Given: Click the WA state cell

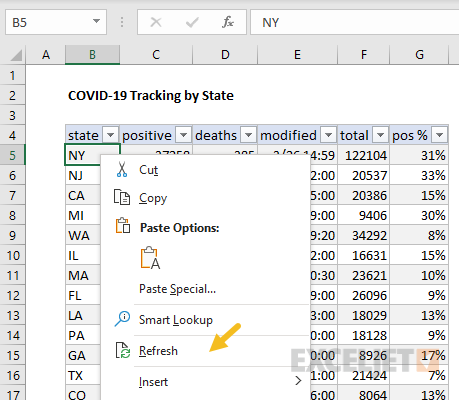Looking at the screenshot, I should click(83, 235).
